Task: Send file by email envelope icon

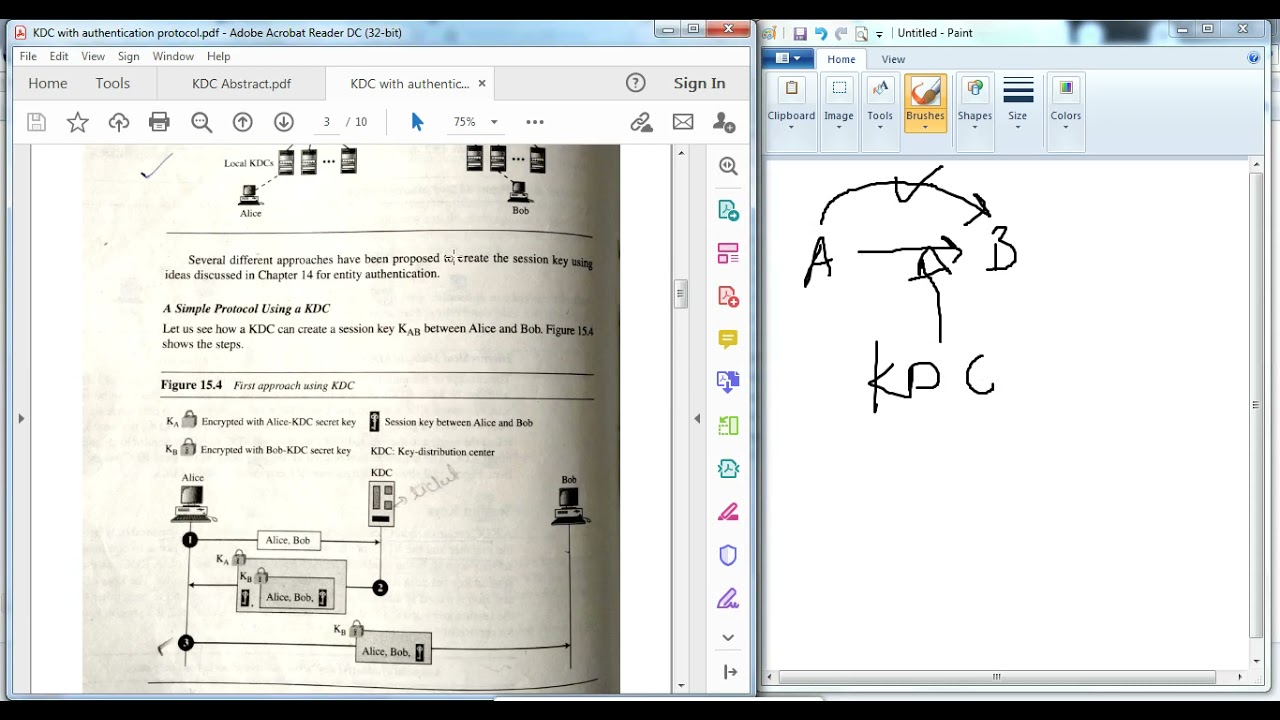Action: [683, 122]
